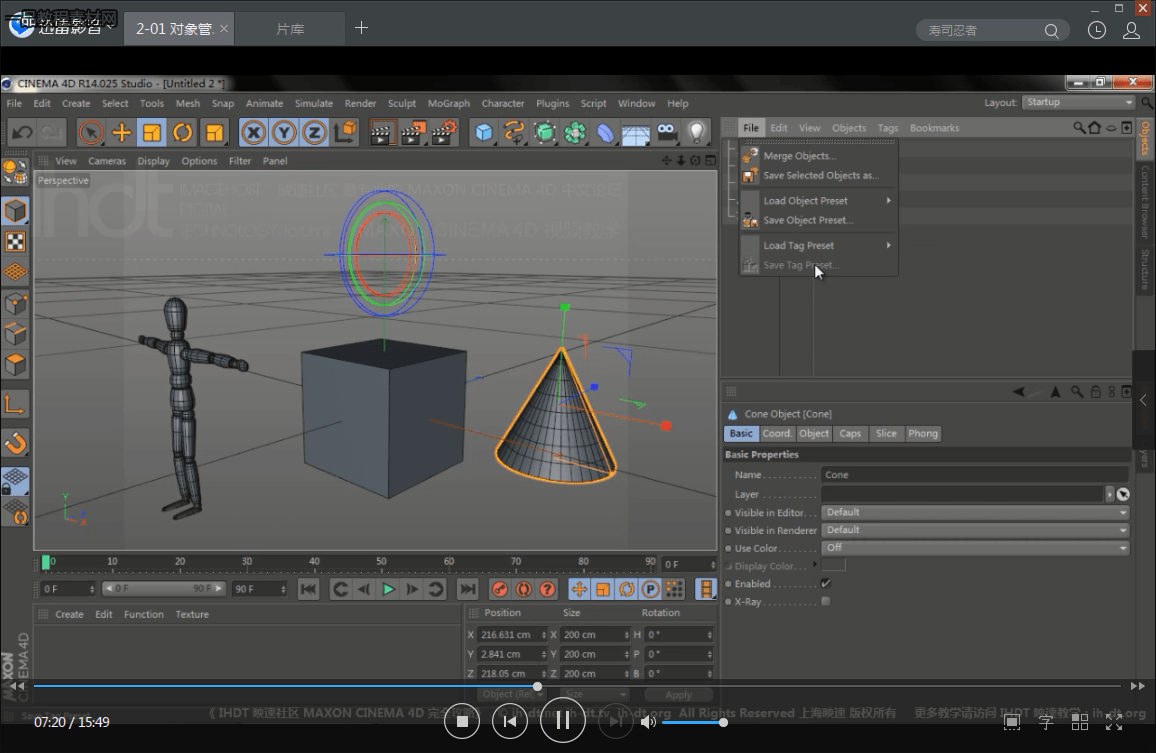Click the Display Color swatch
This screenshot has height=753, width=1156.
[x=833, y=566]
